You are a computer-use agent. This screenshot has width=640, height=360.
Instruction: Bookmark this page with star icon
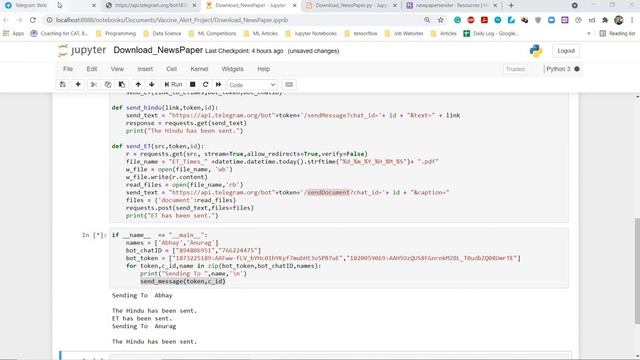[440, 20]
